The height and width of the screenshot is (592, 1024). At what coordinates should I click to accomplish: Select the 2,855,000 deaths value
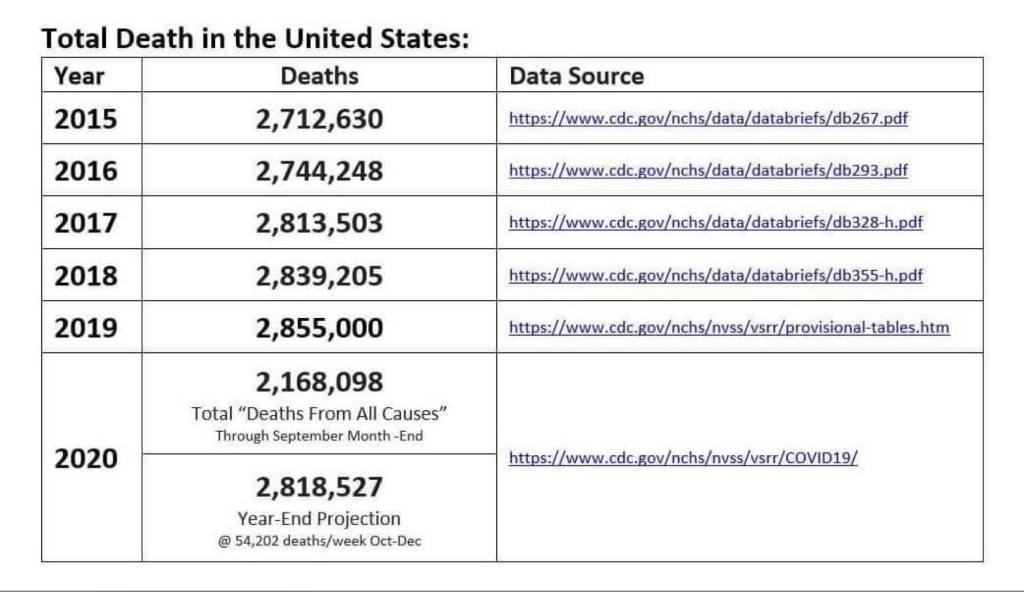[319, 328]
